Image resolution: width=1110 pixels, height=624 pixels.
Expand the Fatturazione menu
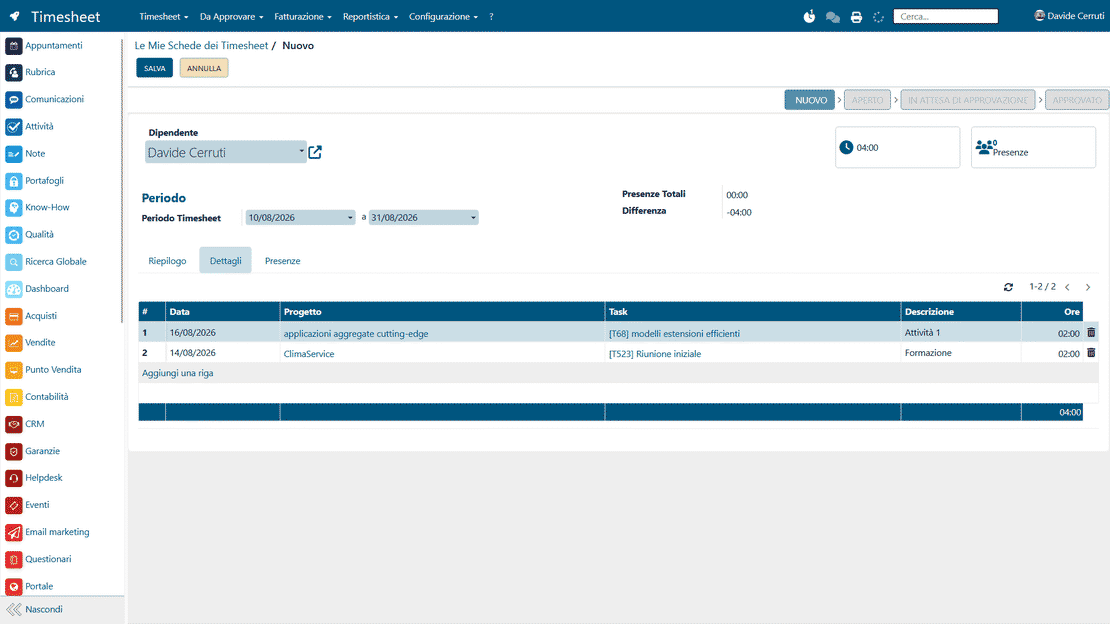tap(303, 16)
